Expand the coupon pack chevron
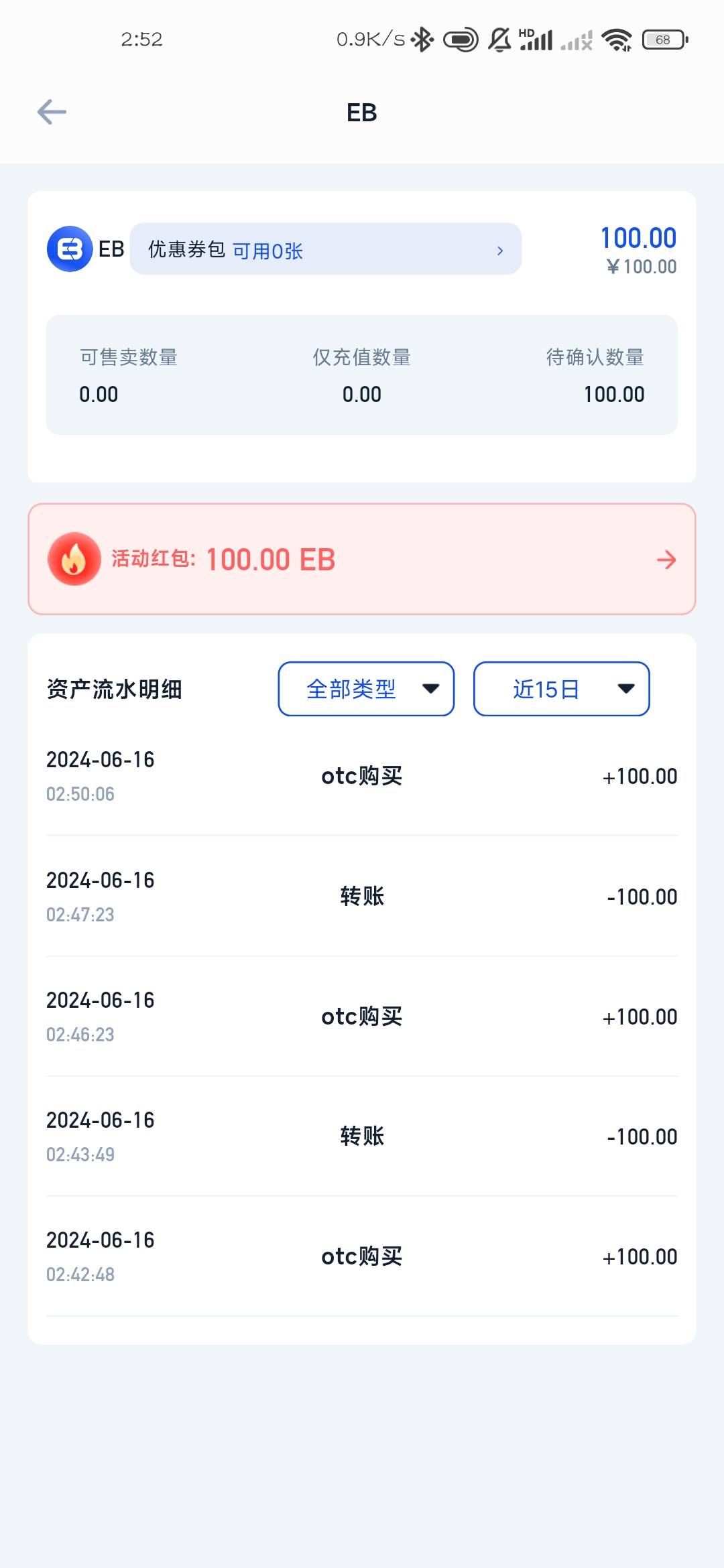 coord(500,251)
